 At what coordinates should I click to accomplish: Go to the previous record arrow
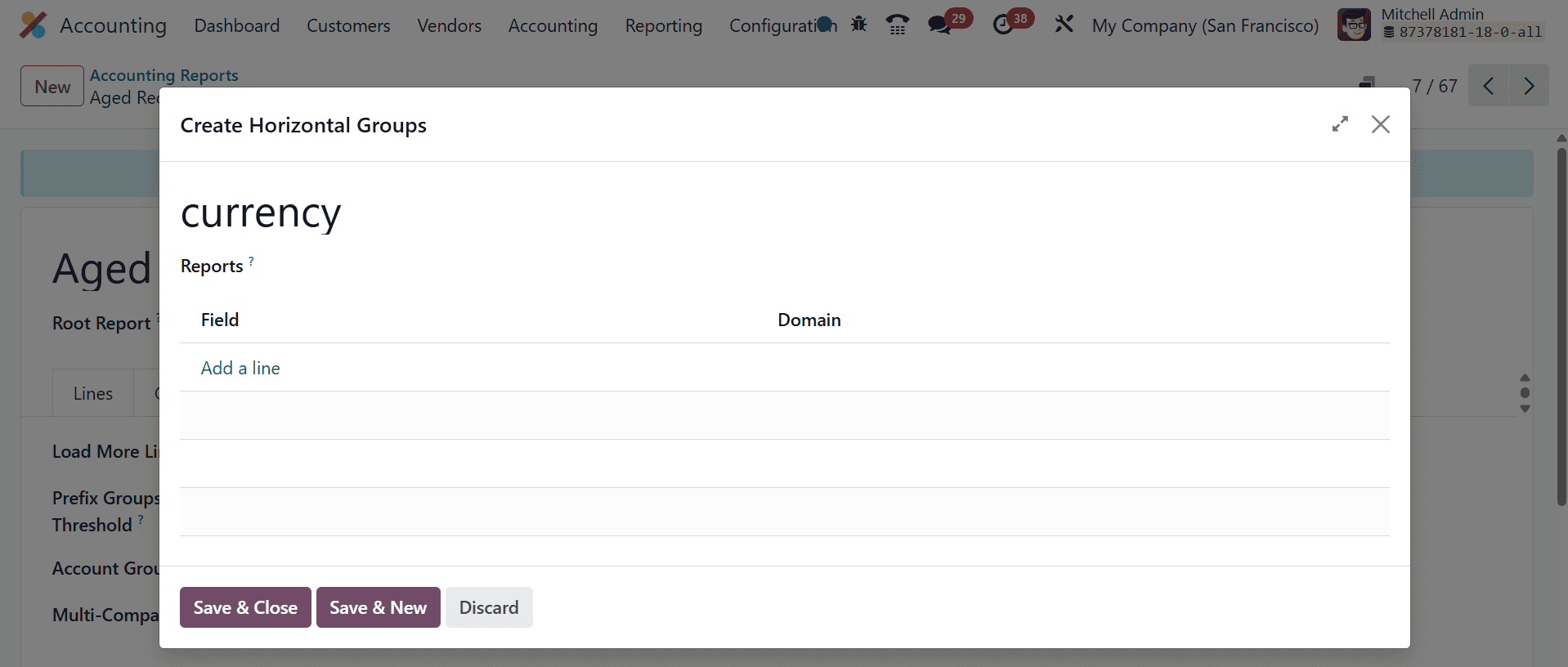(x=1489, y=86)
